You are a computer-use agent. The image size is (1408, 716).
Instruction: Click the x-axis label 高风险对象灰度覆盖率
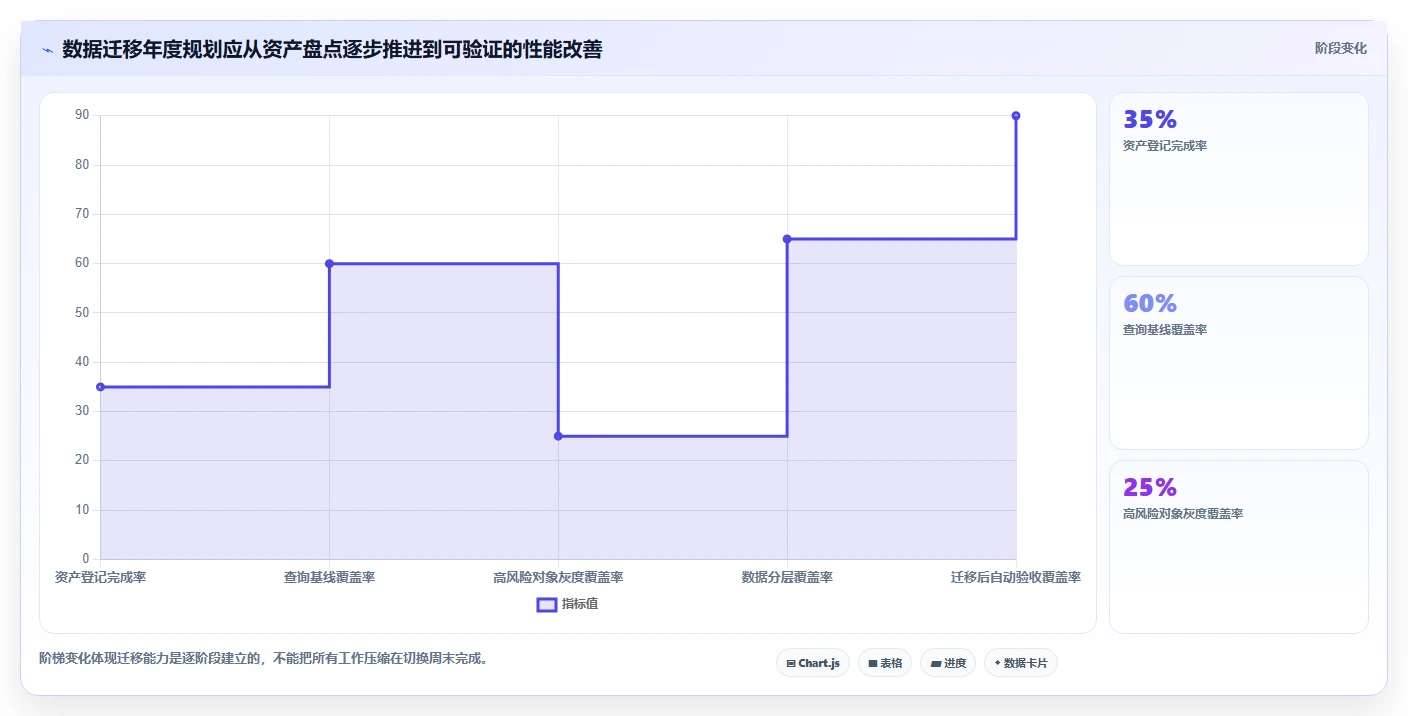coord(558,577)
